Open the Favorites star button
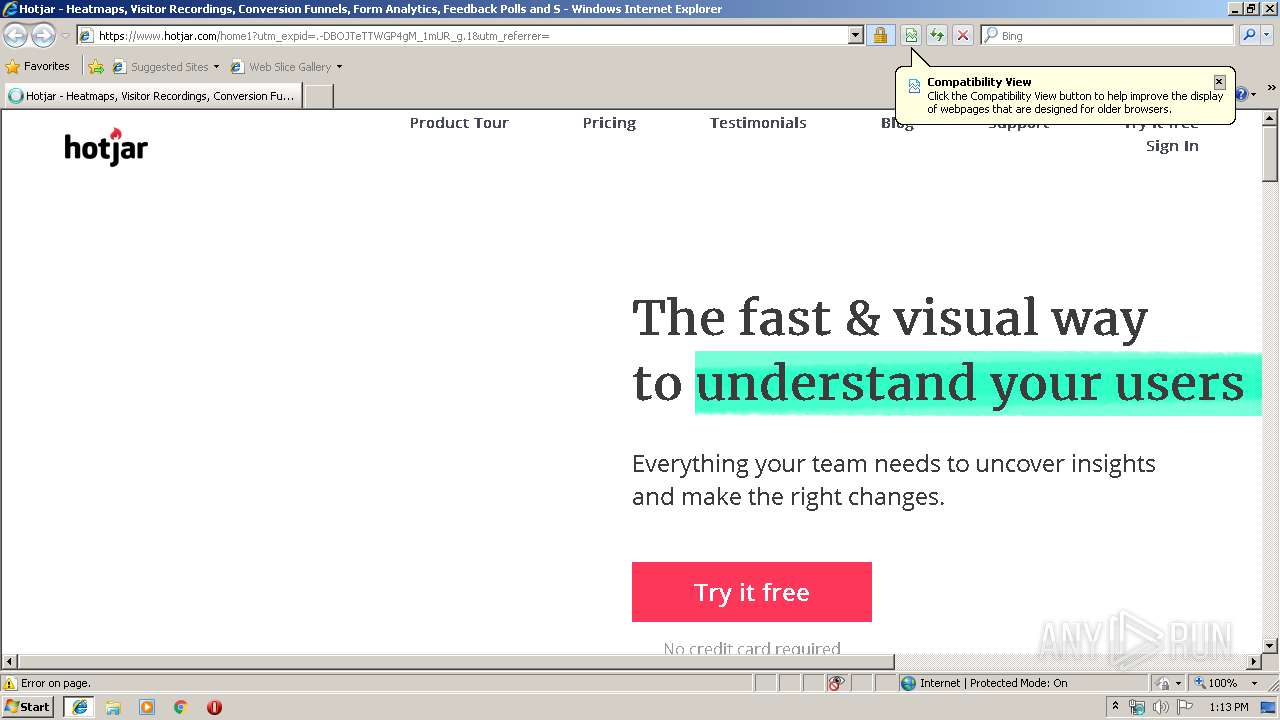The width and height of the screenshot is (1280, 720). [x=38, y=67]
